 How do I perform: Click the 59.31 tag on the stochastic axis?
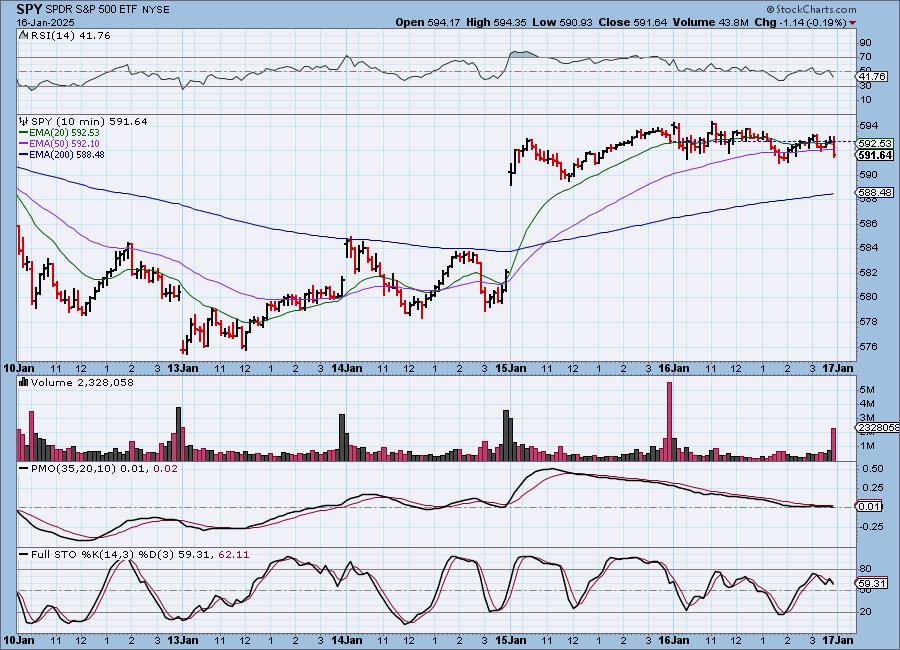point(871,583)
